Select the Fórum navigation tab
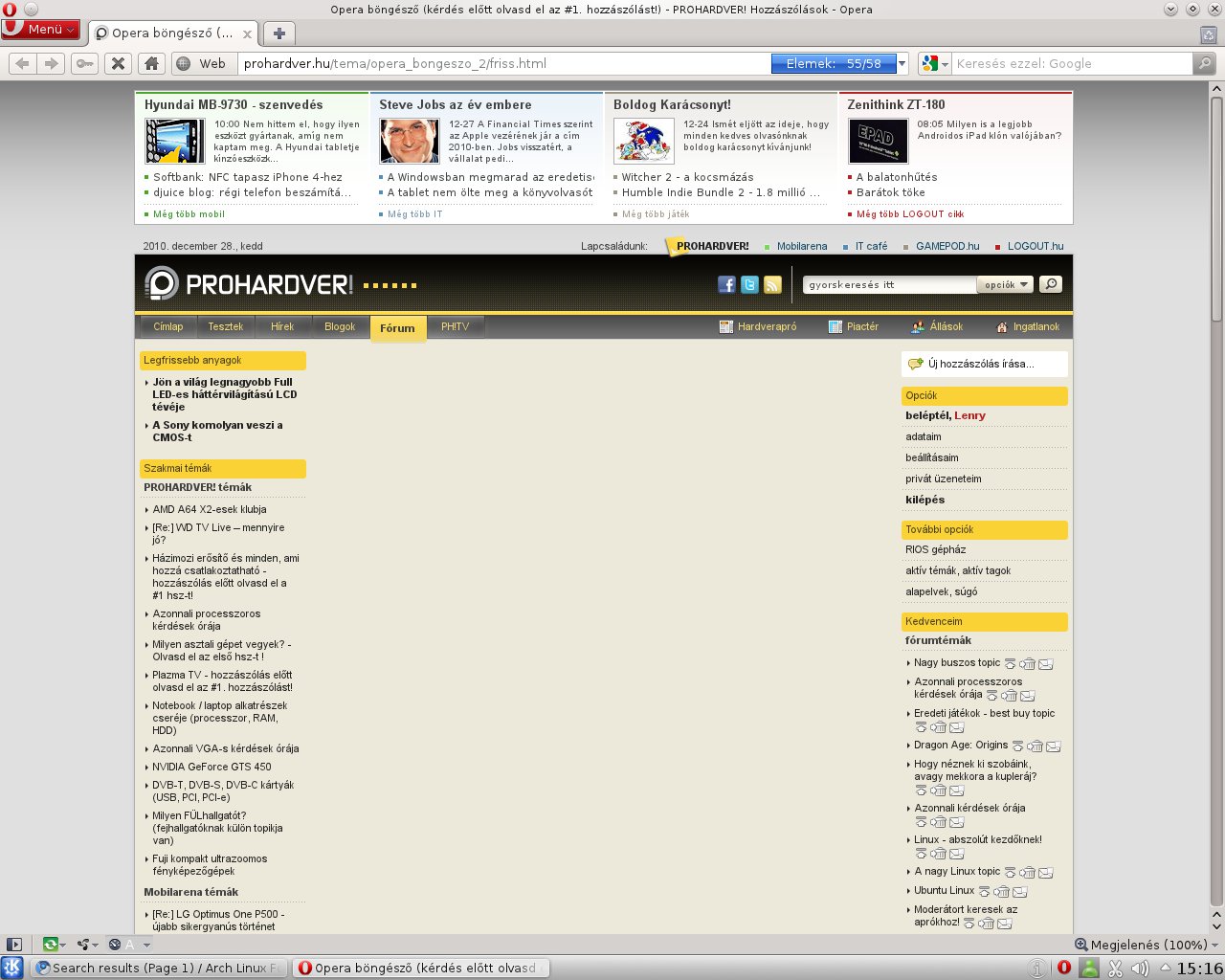 point(397,327)
